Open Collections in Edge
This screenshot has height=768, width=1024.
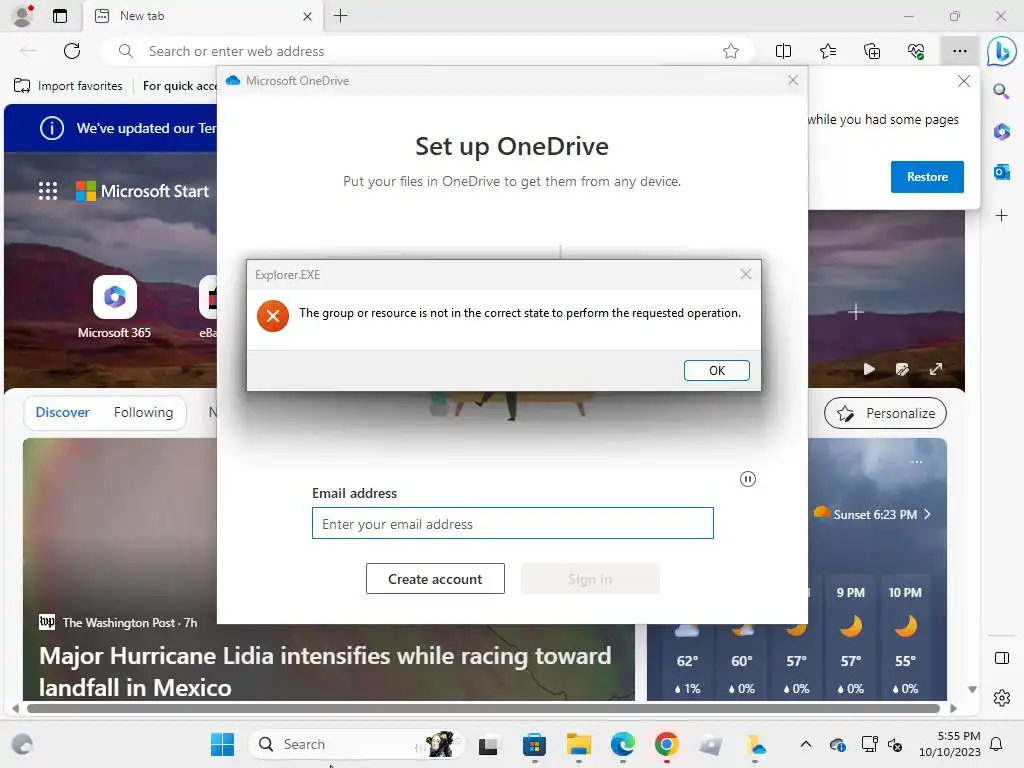pyautogui.click(x=872, y=51)
